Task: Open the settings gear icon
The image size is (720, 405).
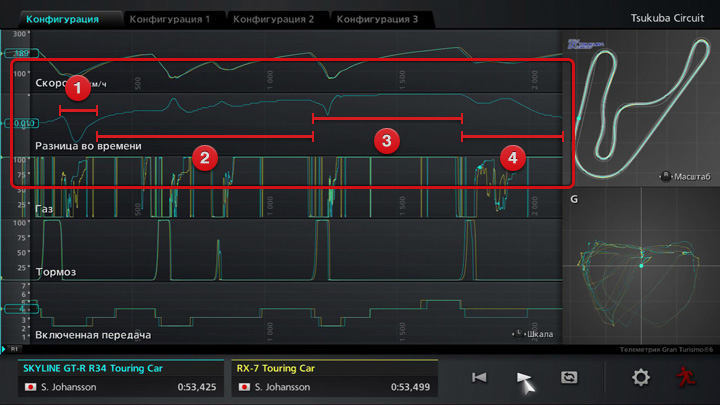Action: click(x=641, y=377)
